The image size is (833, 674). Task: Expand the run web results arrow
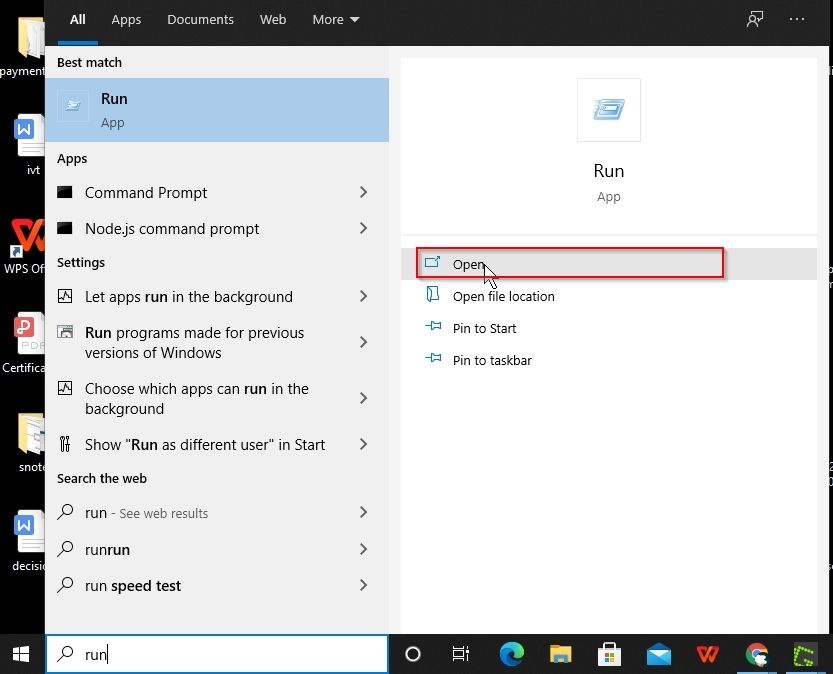click(x=363, y=513)
